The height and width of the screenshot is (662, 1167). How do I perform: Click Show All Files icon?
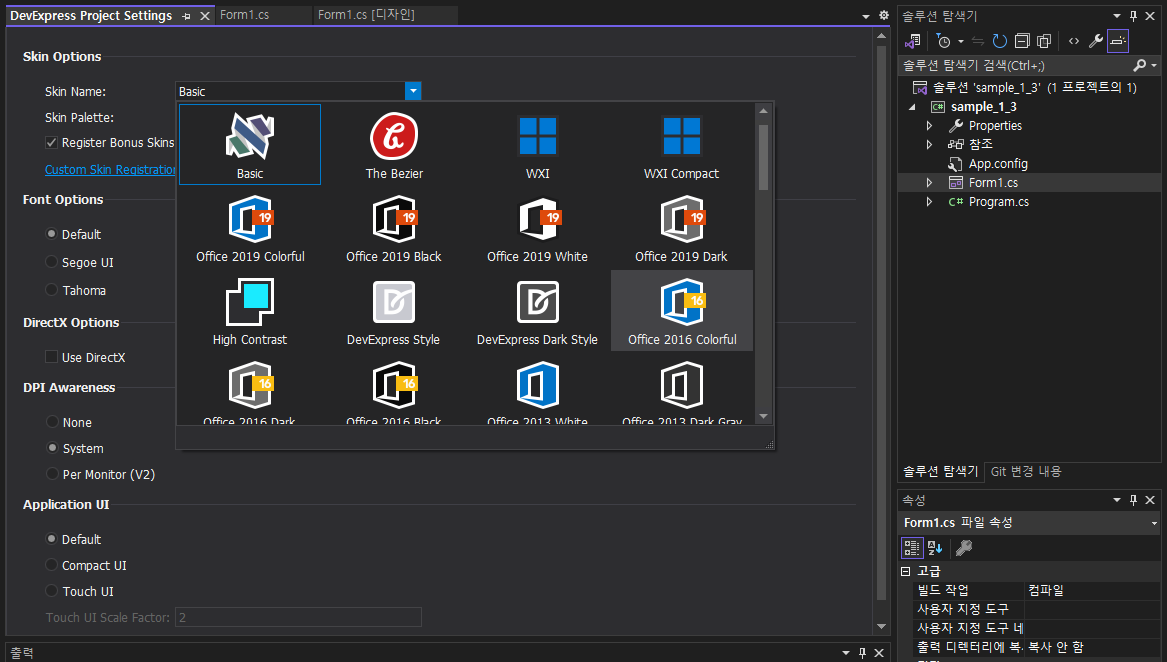pos(1044,41)
